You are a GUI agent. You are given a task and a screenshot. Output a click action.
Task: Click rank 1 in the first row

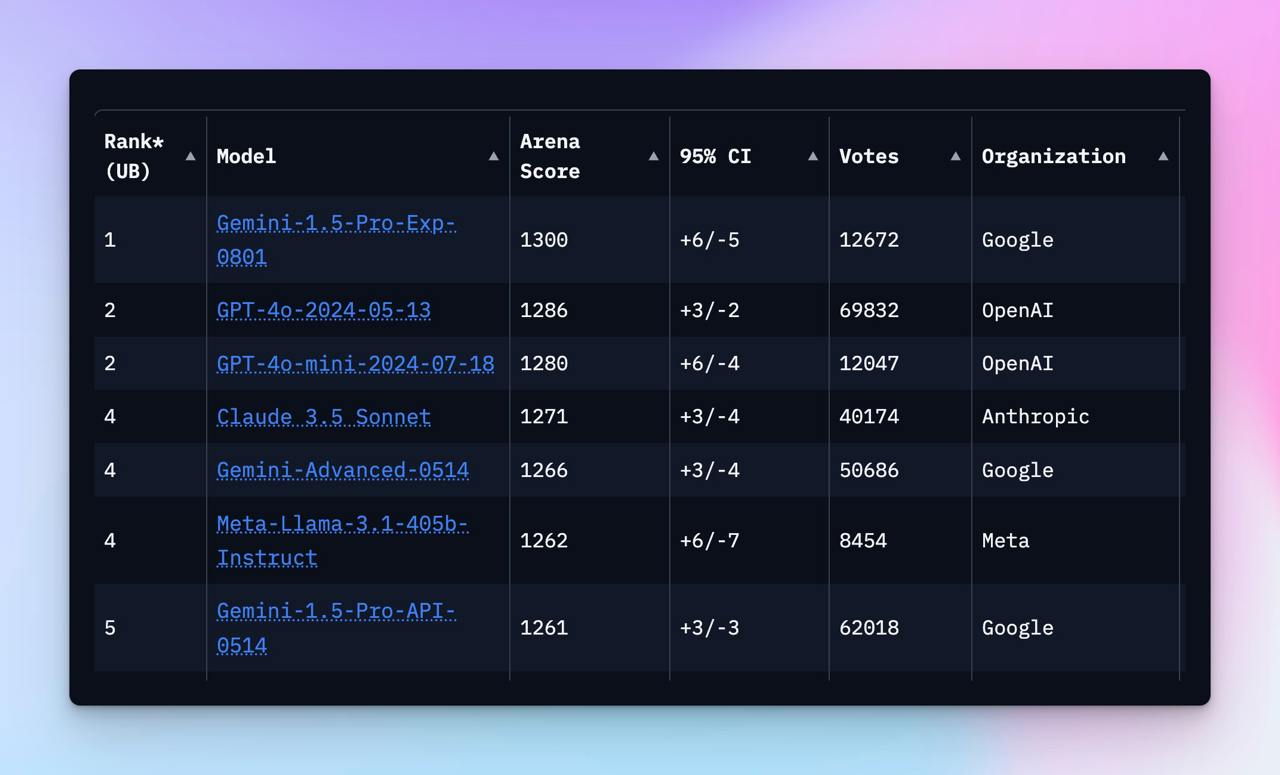tap(110, 240)
